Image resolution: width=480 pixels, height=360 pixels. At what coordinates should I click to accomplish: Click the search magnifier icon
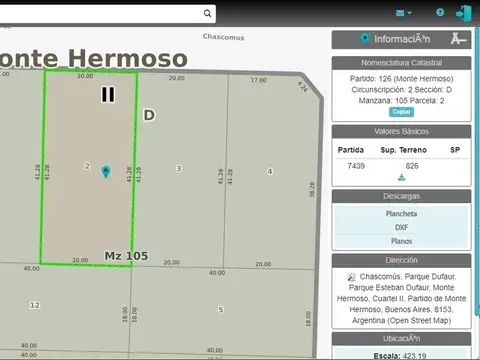(207, 13)
